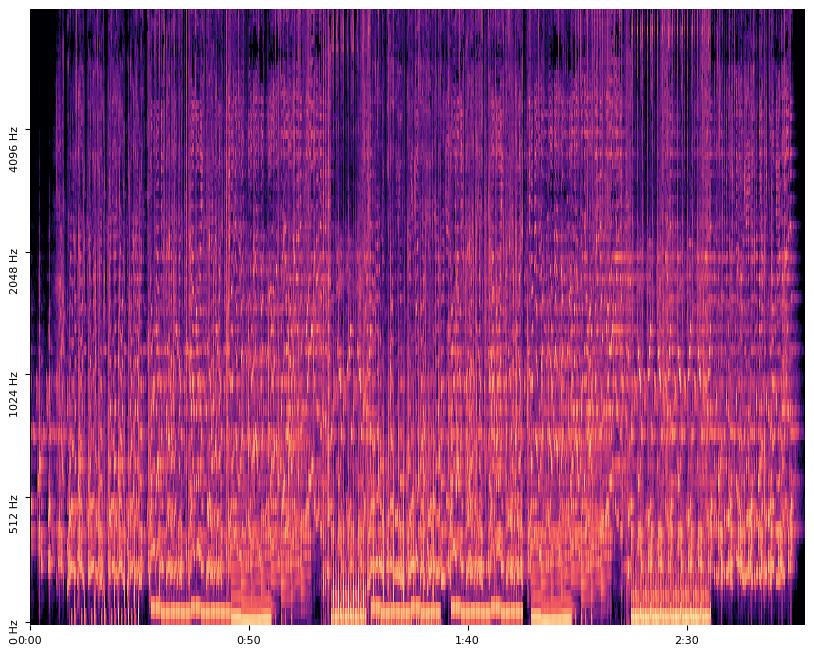Screen dimensions: 814x655
Task: Click the 0:00 time axis label
Action: coord(30,640)
